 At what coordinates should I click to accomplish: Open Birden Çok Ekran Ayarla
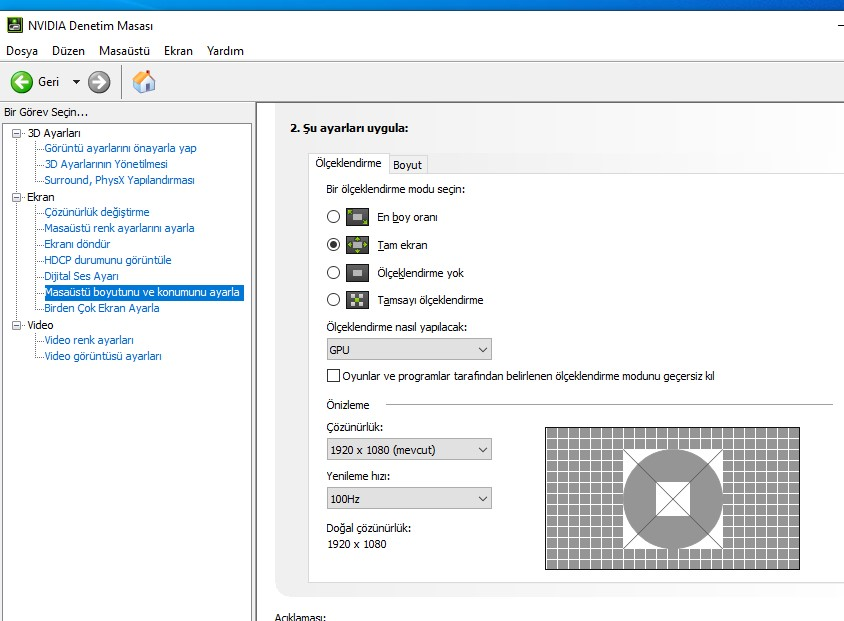point(102,308)
